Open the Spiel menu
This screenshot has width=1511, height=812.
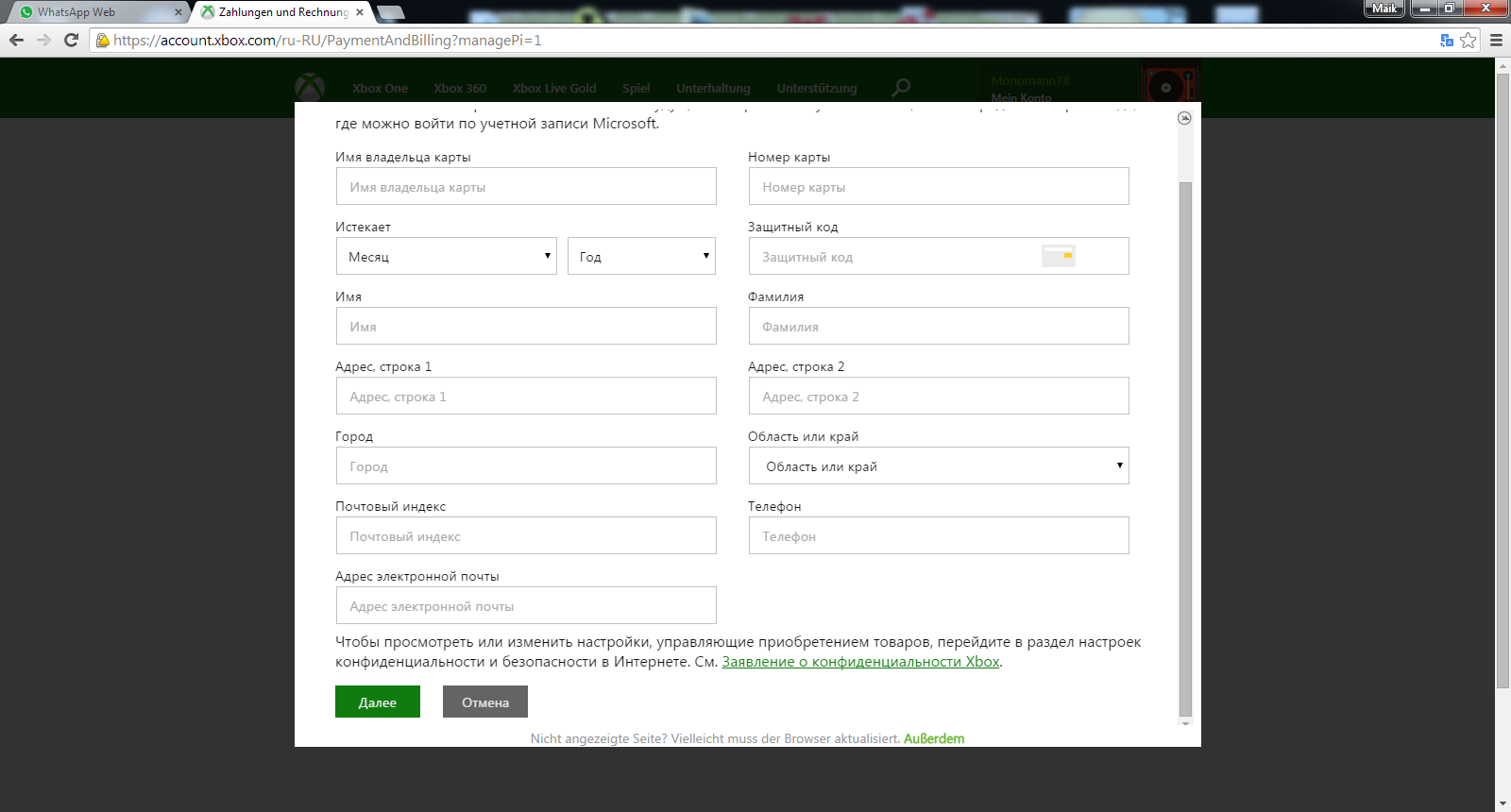tap(636, 88)
